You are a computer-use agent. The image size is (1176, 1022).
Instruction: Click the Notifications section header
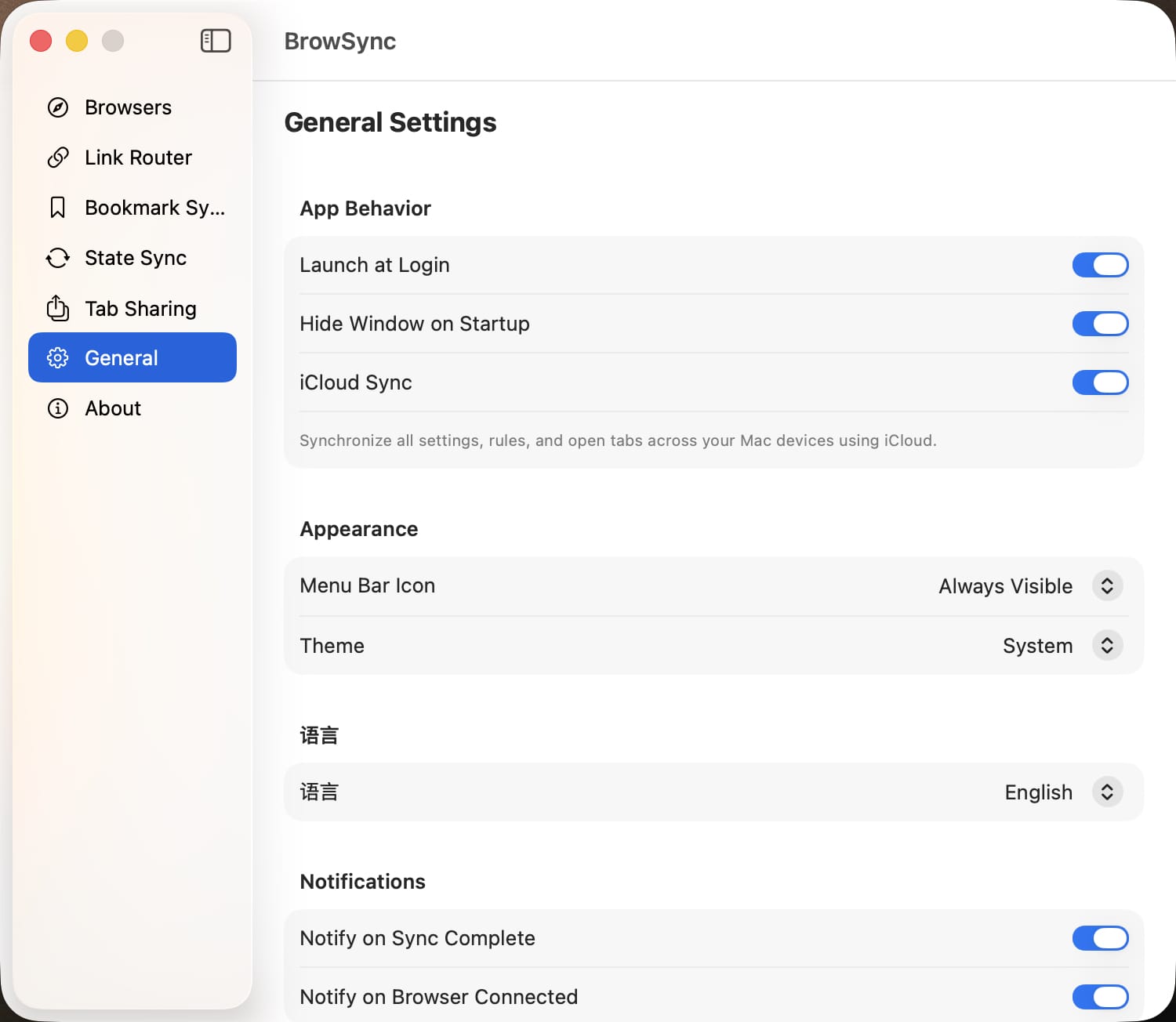tap(363, 882)
